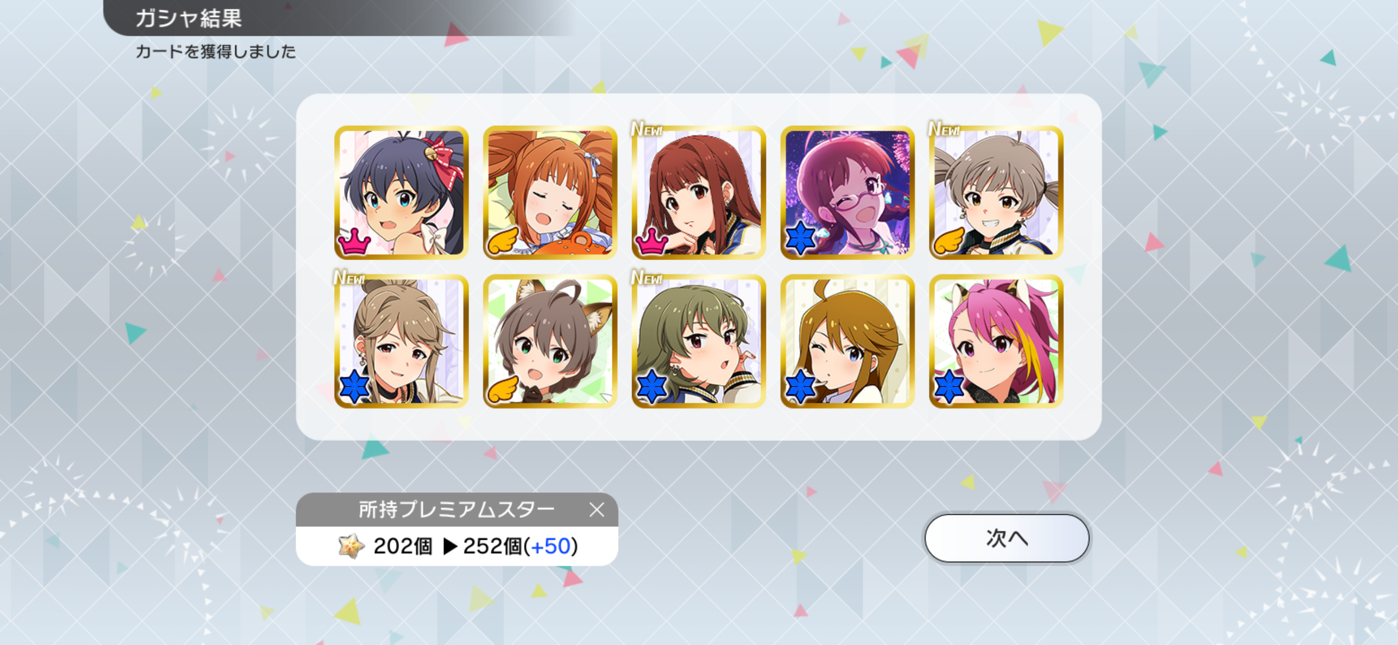Click the blue star icon on pink-haired girl card
Viewport: 1398px width, 645px height.
click(x=949, y=387)
